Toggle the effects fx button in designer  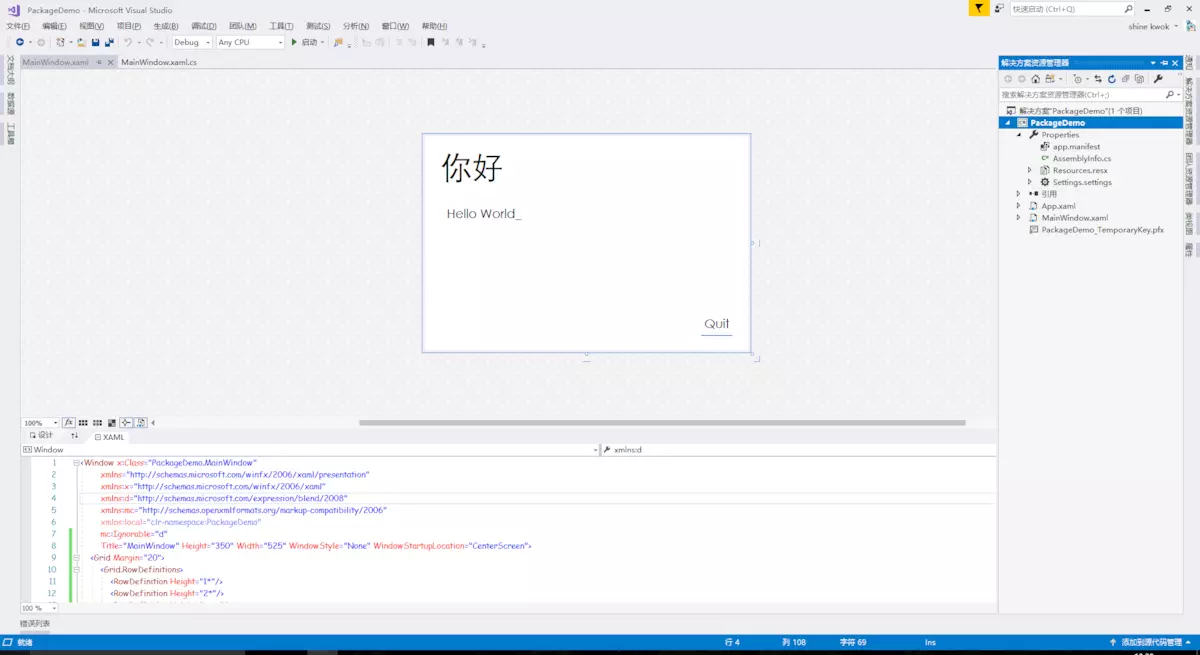pyautogui.click(x=69, y=423)
